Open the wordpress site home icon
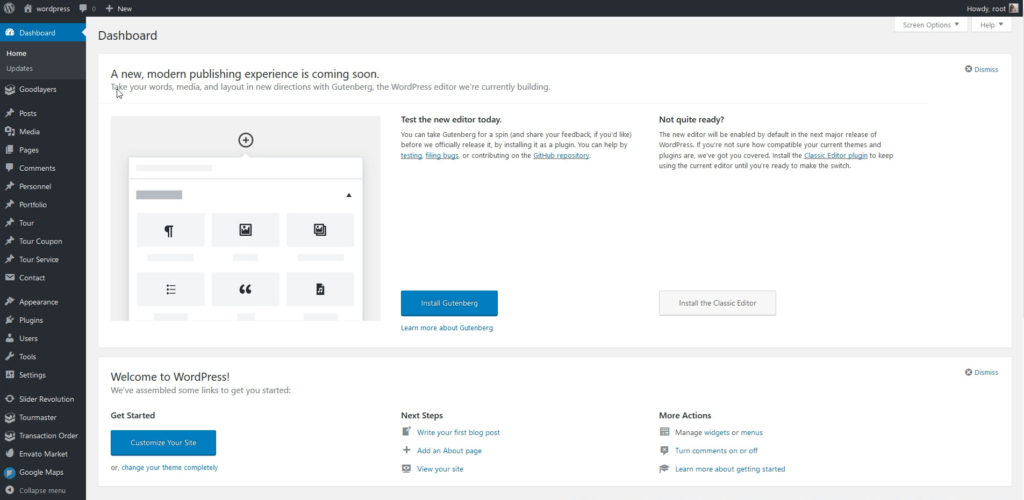The width and height of the screenshot is (1024, 500). pyautogui.click(x=28, y=8)
